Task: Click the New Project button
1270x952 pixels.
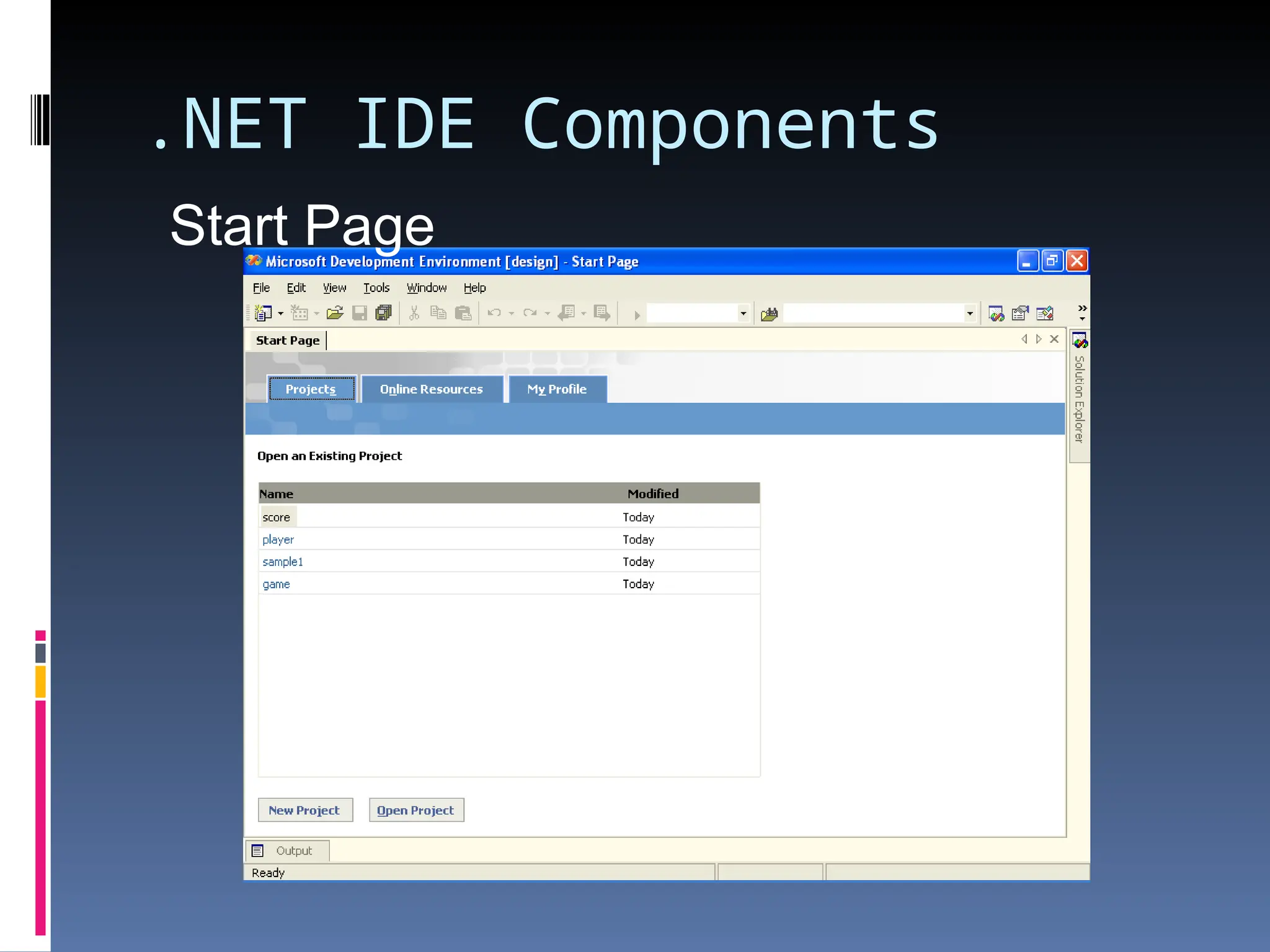Action: [x=305, y=810]
